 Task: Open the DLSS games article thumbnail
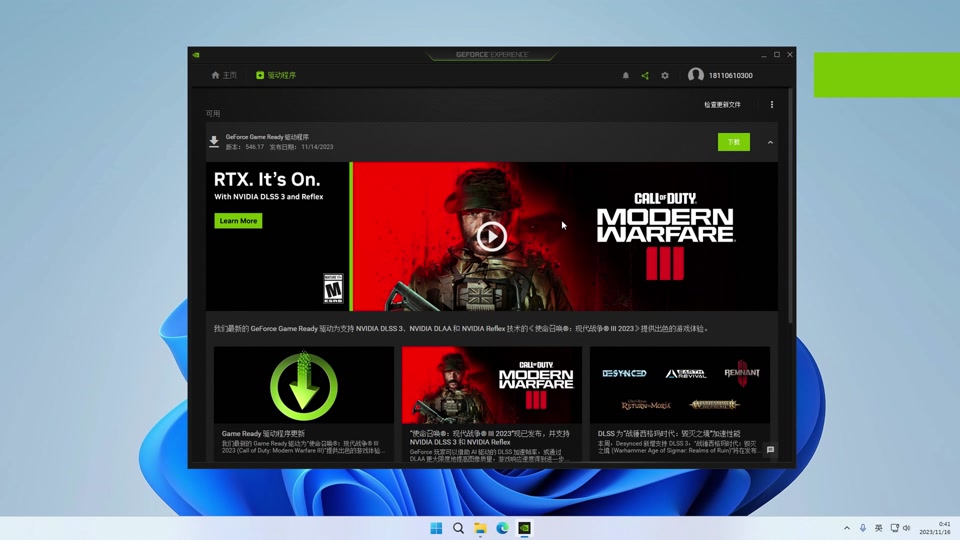click(x=680, y=385)
